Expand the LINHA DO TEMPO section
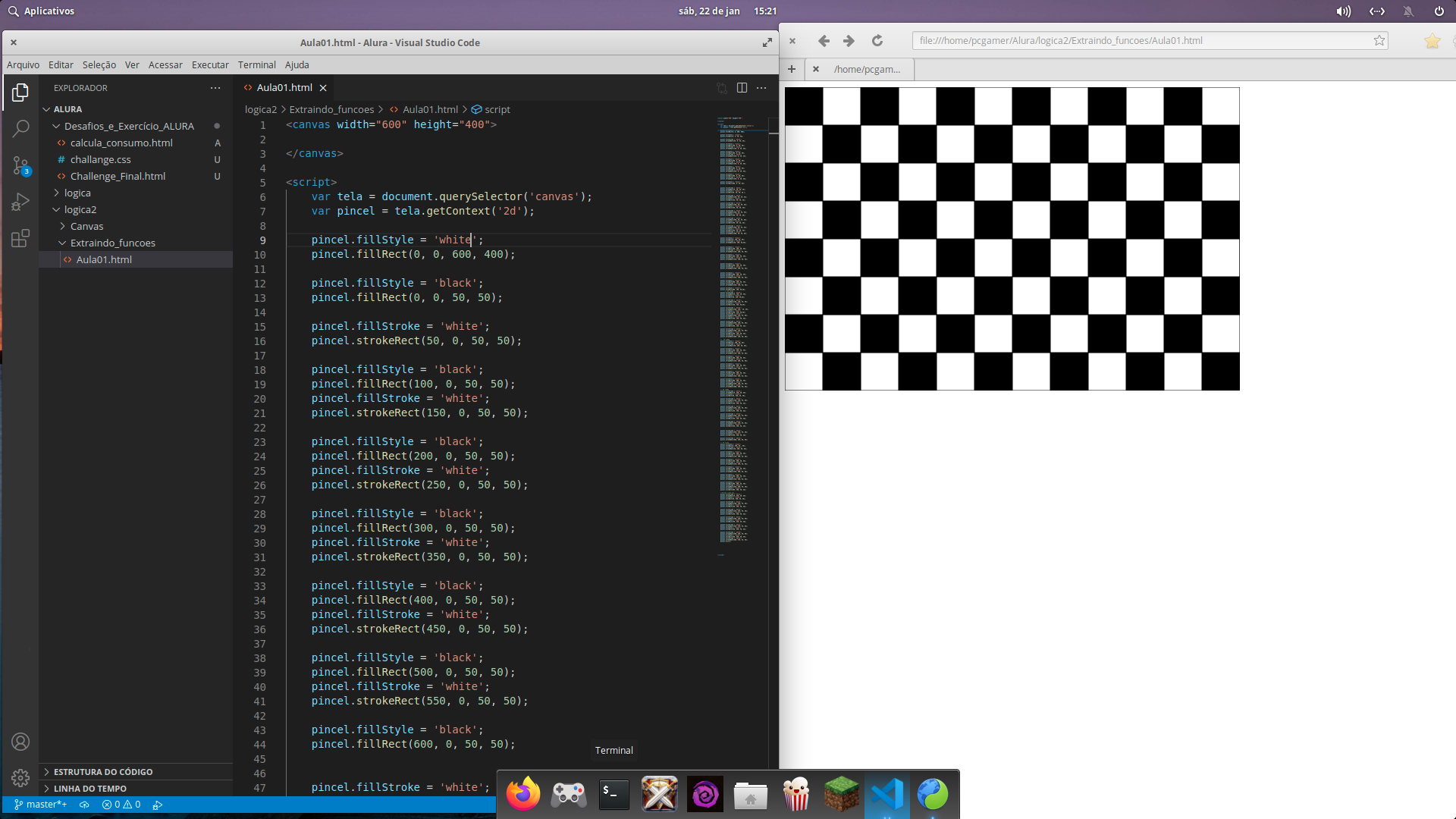 pos(89,789)
